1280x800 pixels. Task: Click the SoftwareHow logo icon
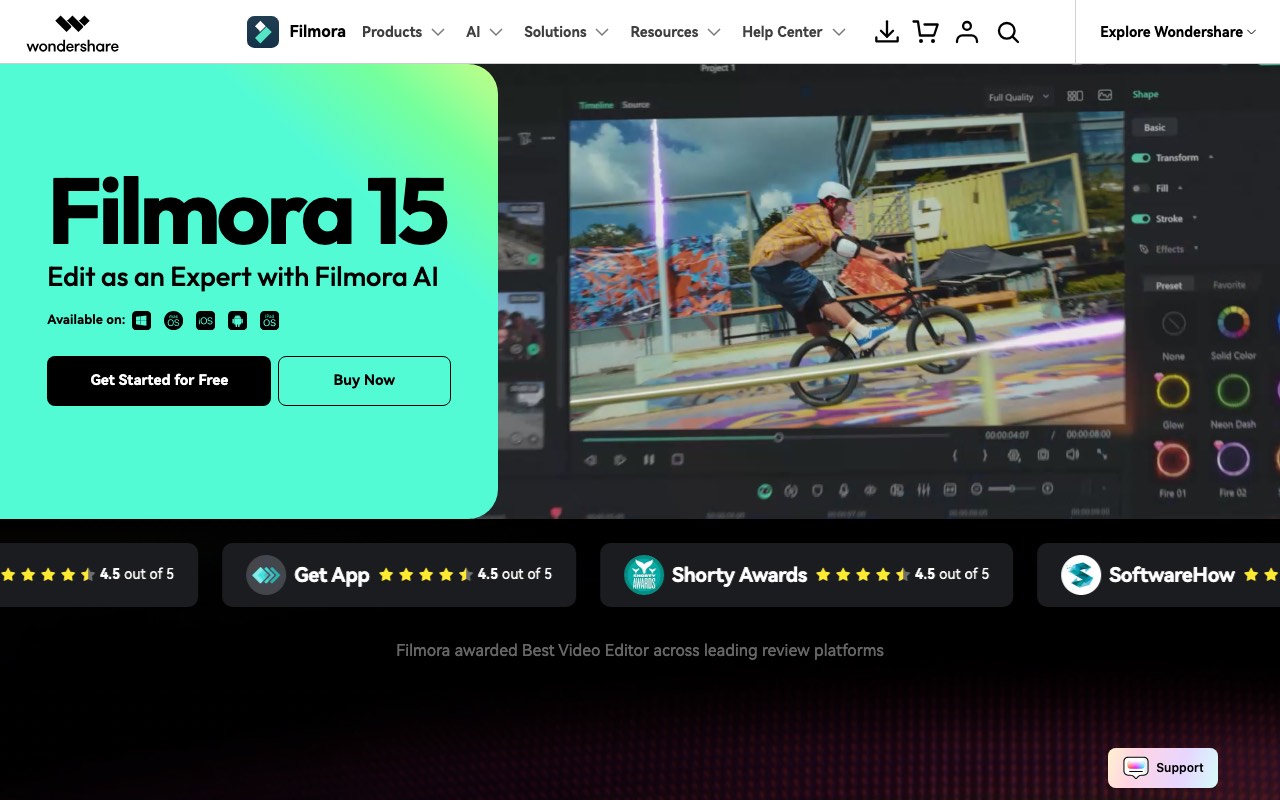tap(1081, 575)
